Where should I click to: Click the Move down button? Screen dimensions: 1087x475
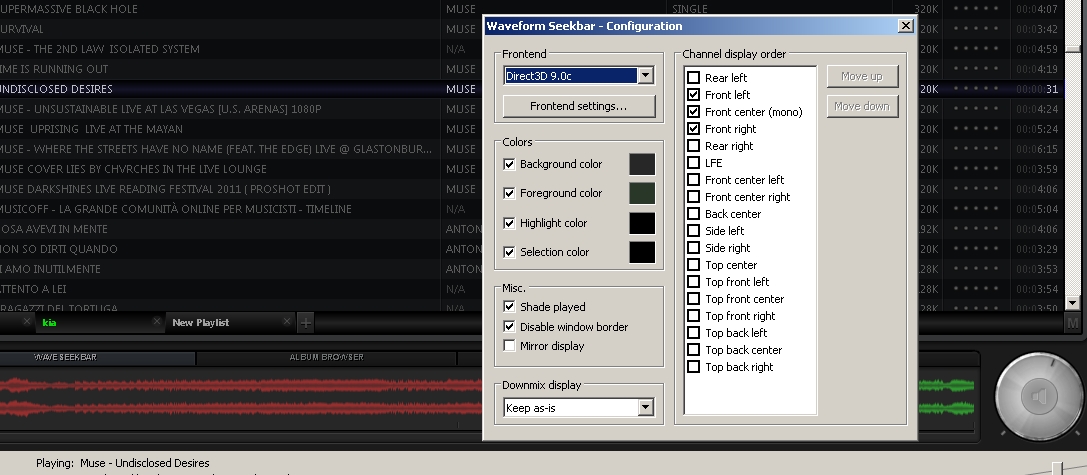coord(862,106)
